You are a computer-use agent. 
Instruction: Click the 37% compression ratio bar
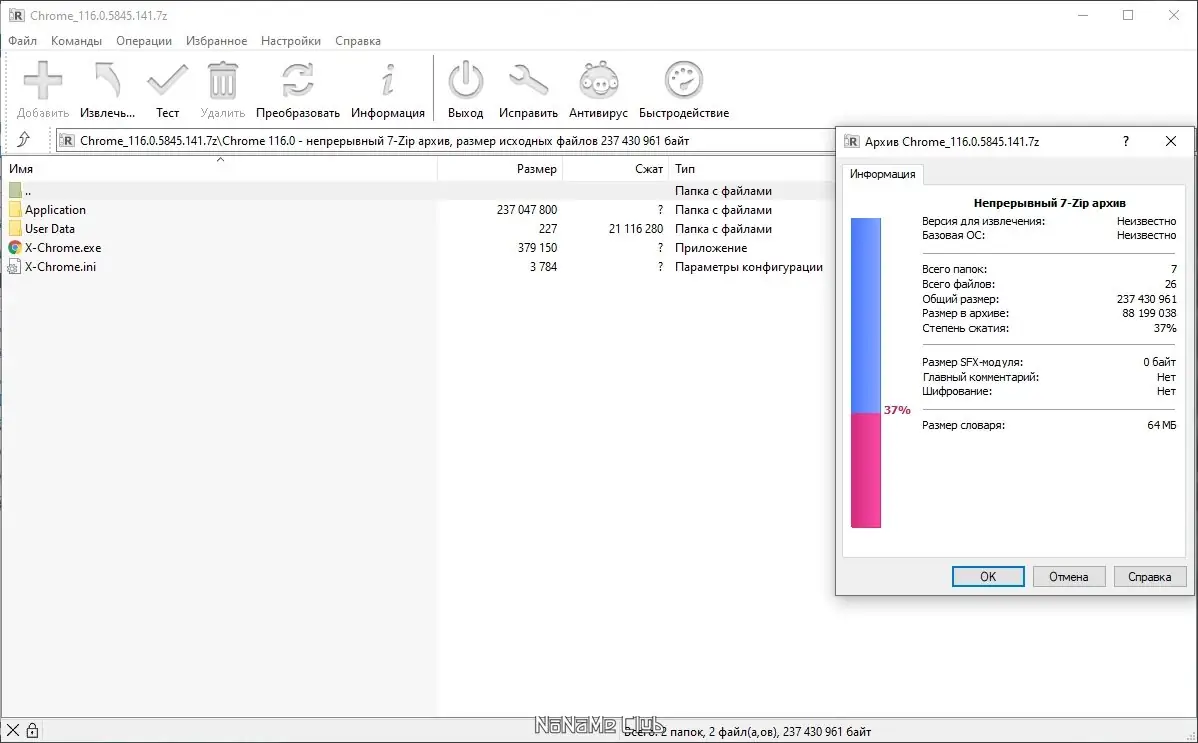coord(866,373)
